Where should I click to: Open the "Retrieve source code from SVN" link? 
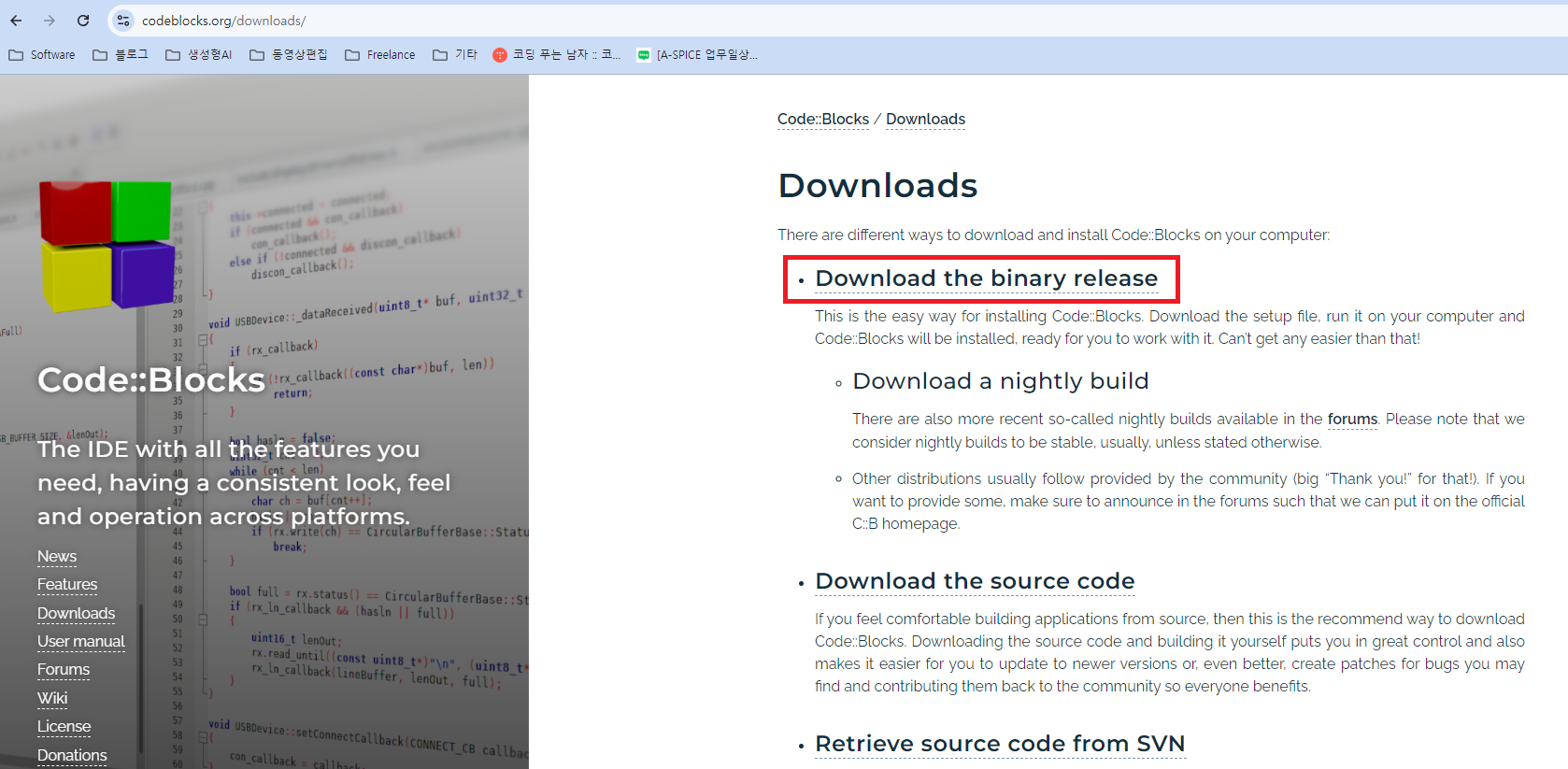coord(1000,744)
